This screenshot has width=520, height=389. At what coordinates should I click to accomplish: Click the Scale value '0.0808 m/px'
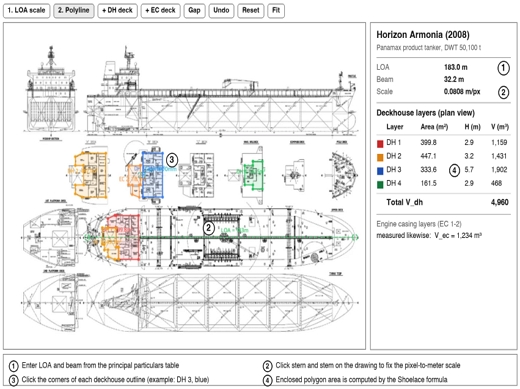coord(462,91)
